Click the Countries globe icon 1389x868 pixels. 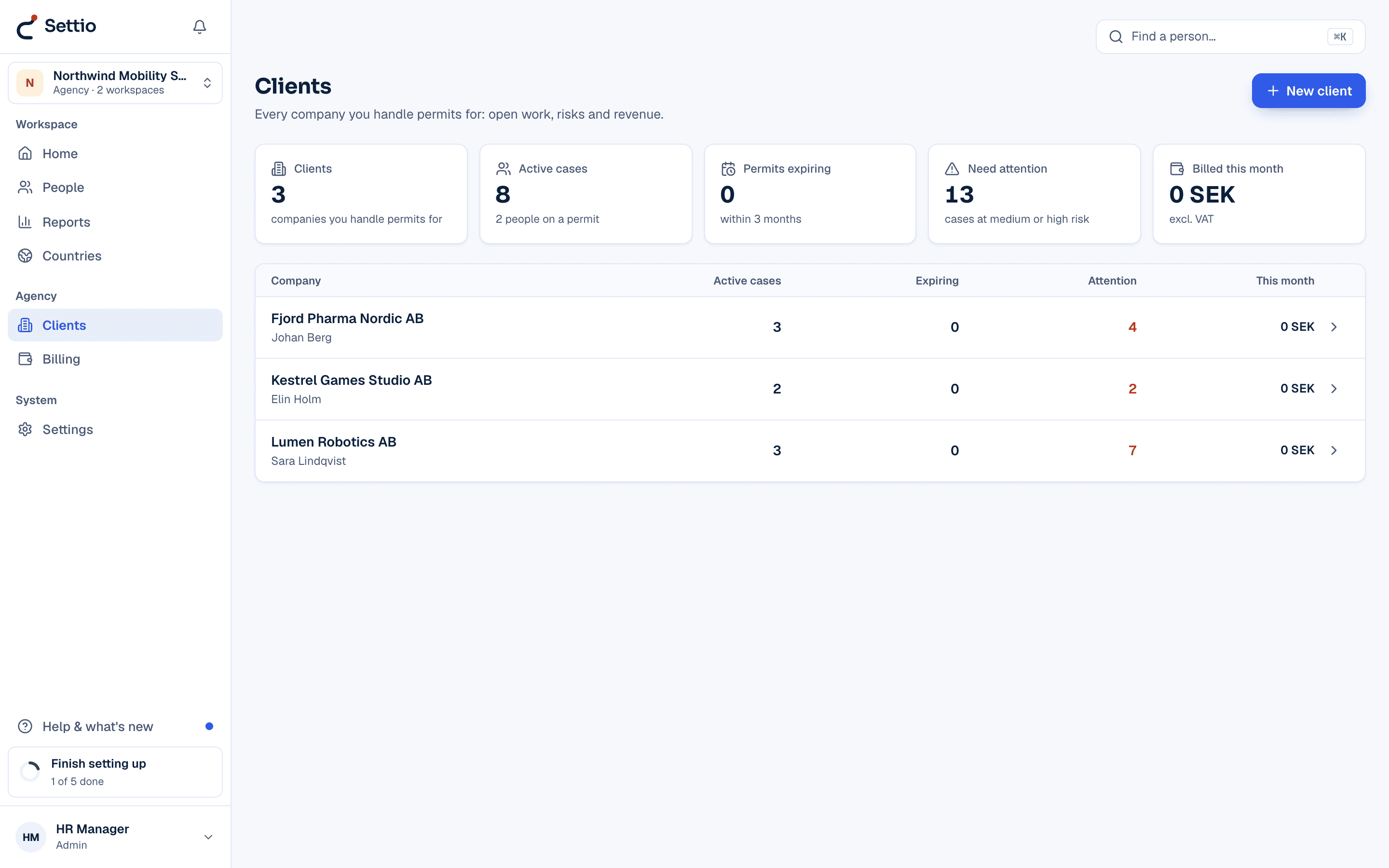point(25,256)
